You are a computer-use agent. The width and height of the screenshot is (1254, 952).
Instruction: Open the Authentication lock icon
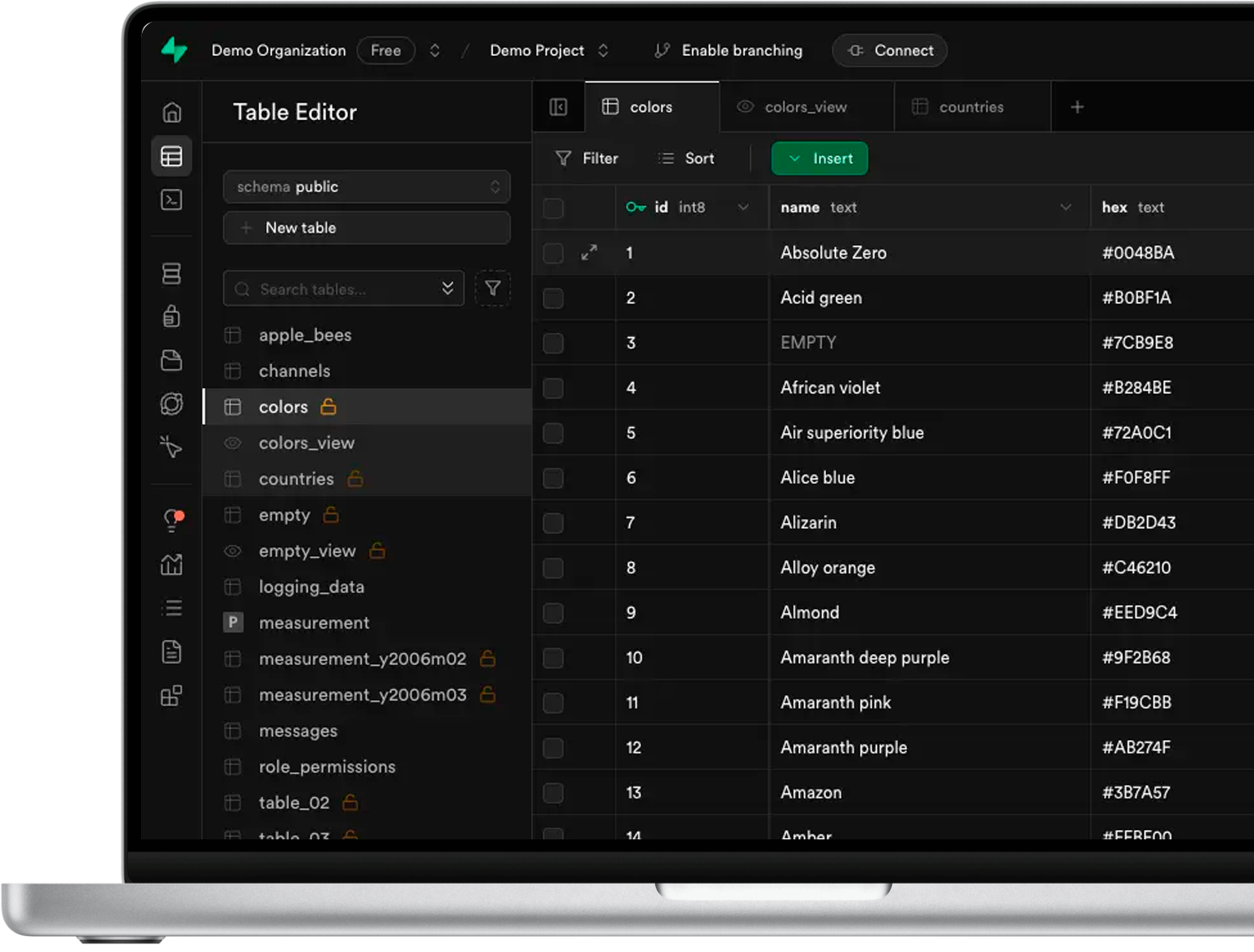[172, 317]
